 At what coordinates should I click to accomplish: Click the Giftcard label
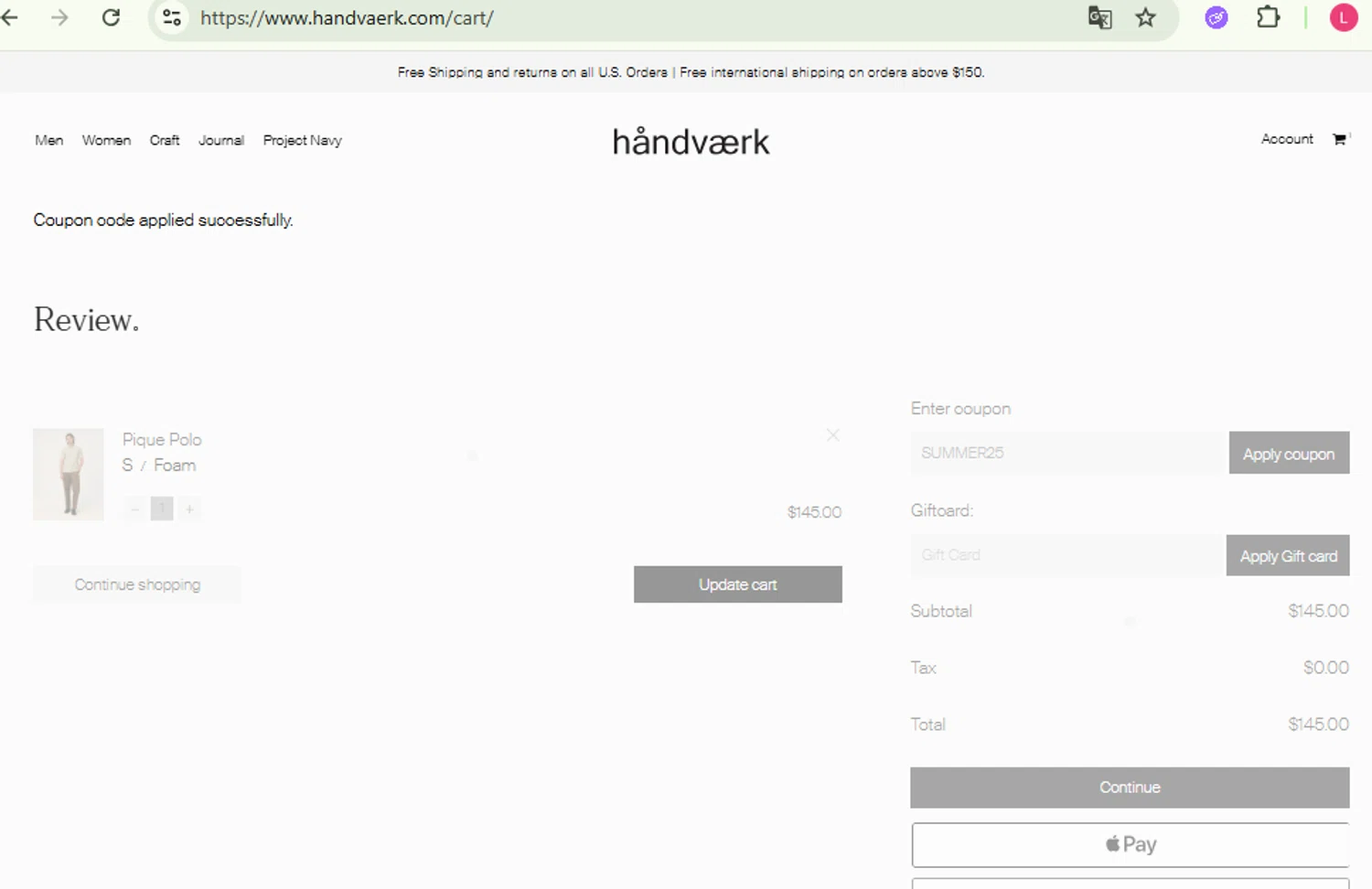941,510
